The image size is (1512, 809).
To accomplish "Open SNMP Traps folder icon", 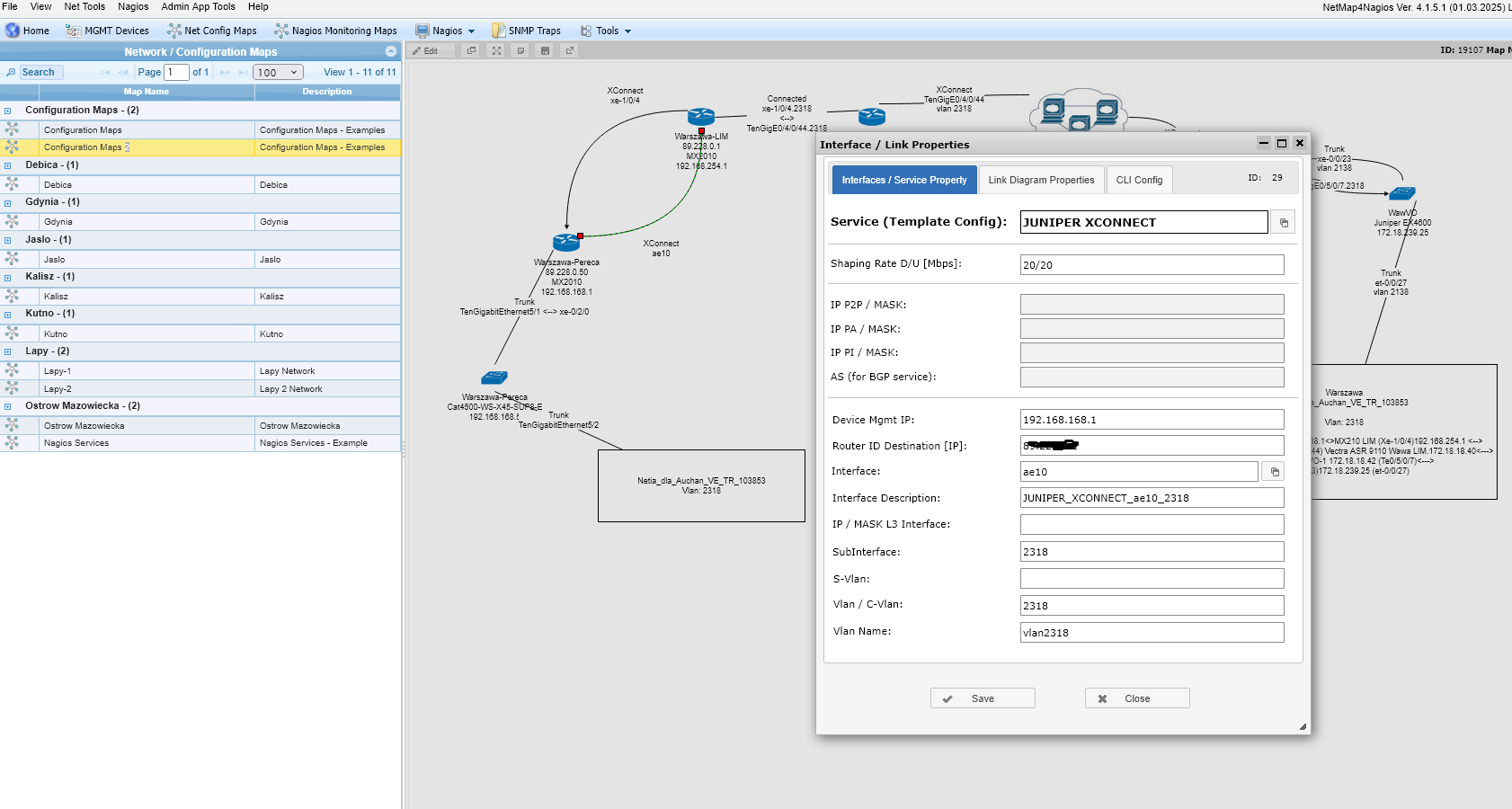I will point(498,31).
